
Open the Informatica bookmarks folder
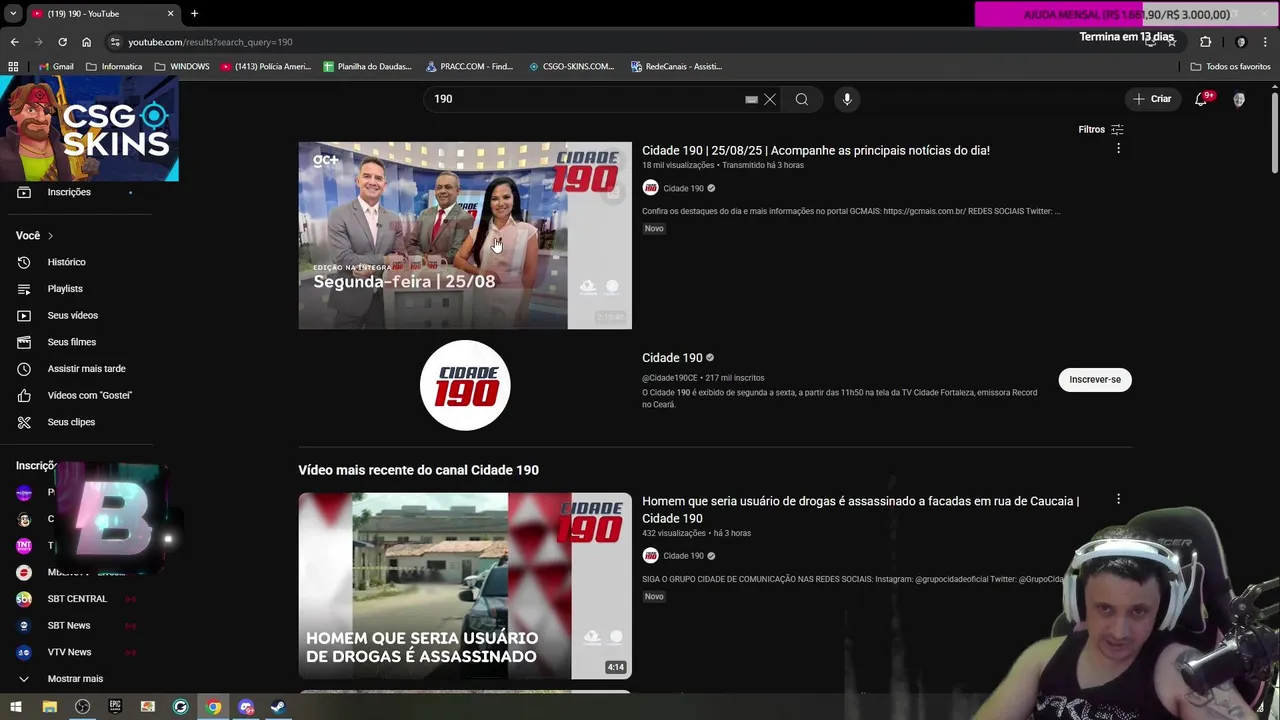tap(114, 66)
